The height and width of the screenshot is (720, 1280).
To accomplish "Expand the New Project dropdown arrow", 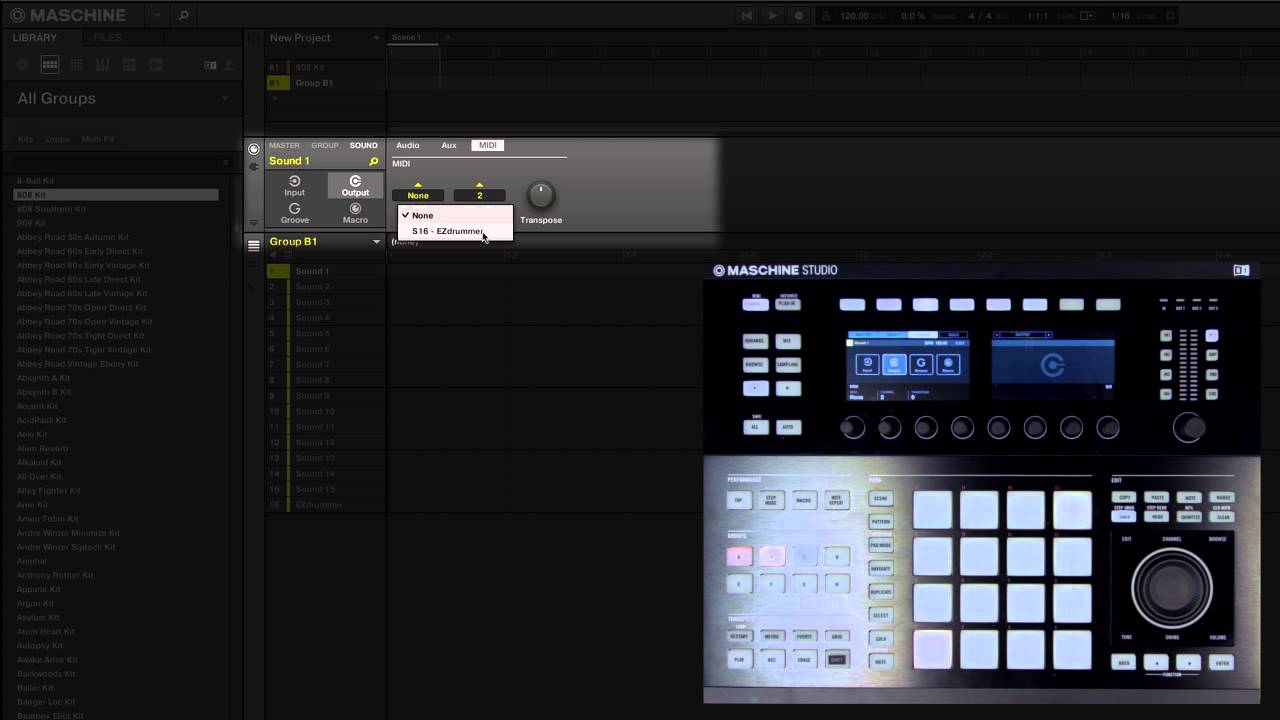I will pos(377,38).
